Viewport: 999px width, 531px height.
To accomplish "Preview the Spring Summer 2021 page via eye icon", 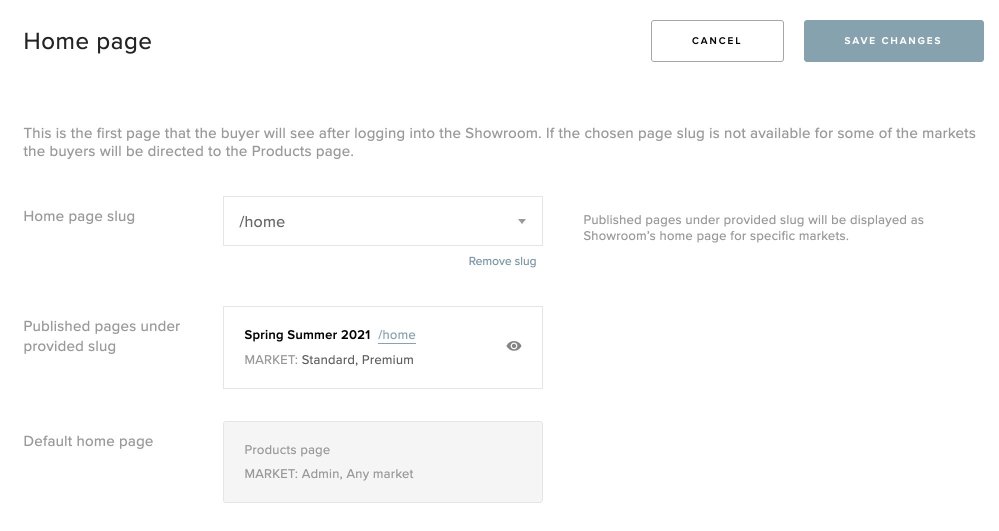I will [514, 346].
